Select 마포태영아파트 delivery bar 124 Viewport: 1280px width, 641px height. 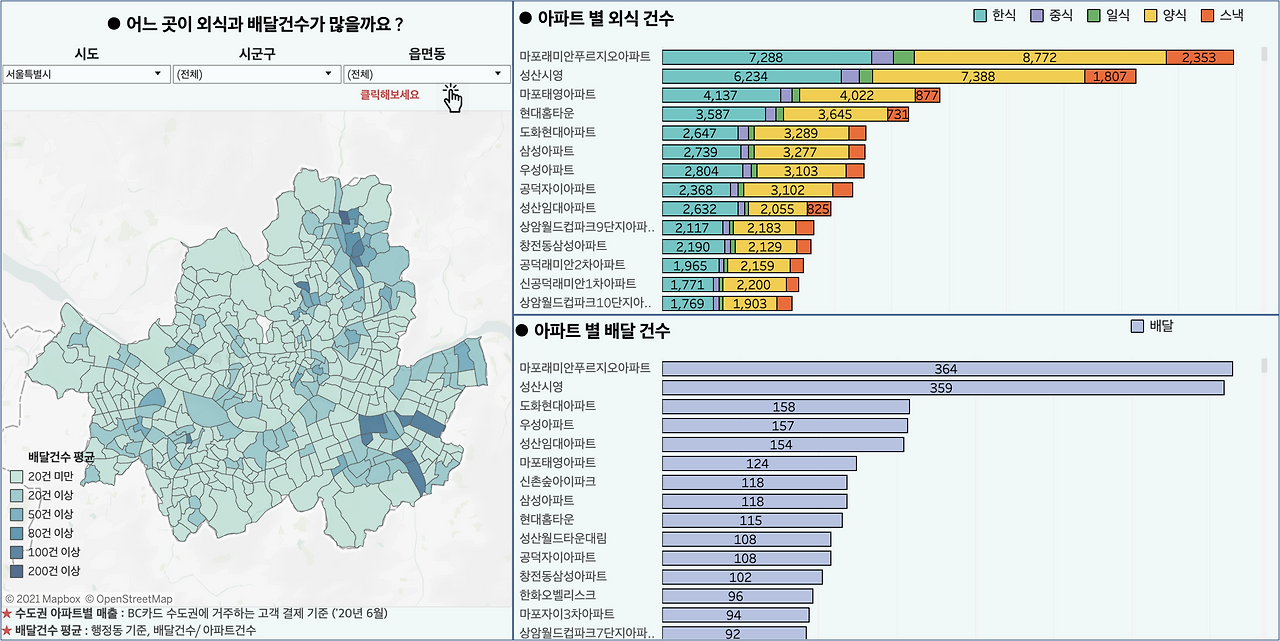pyautogui.click(x=760, y=463)
